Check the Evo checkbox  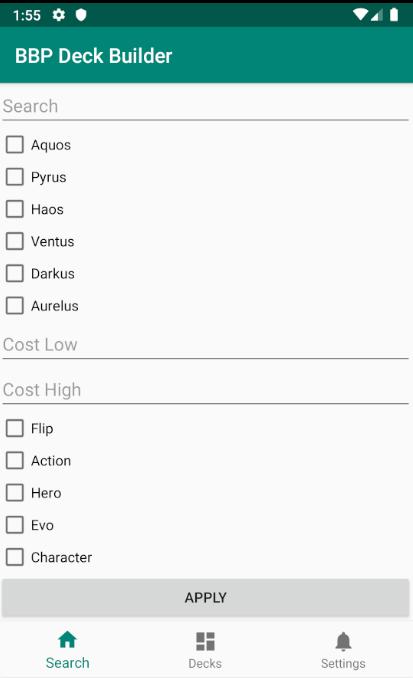click(15, 525)
